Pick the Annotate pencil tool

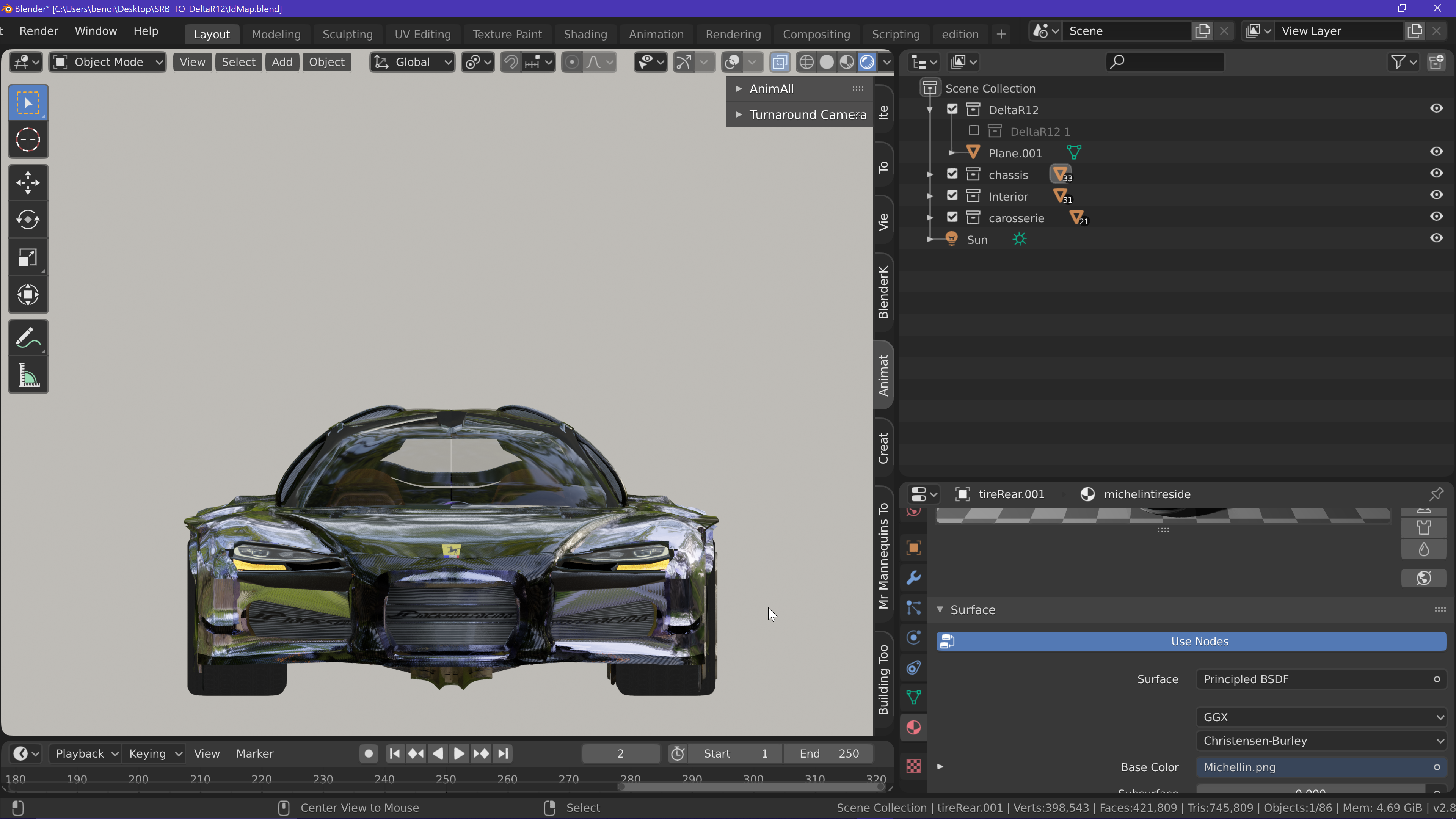[x=28, y=338]
